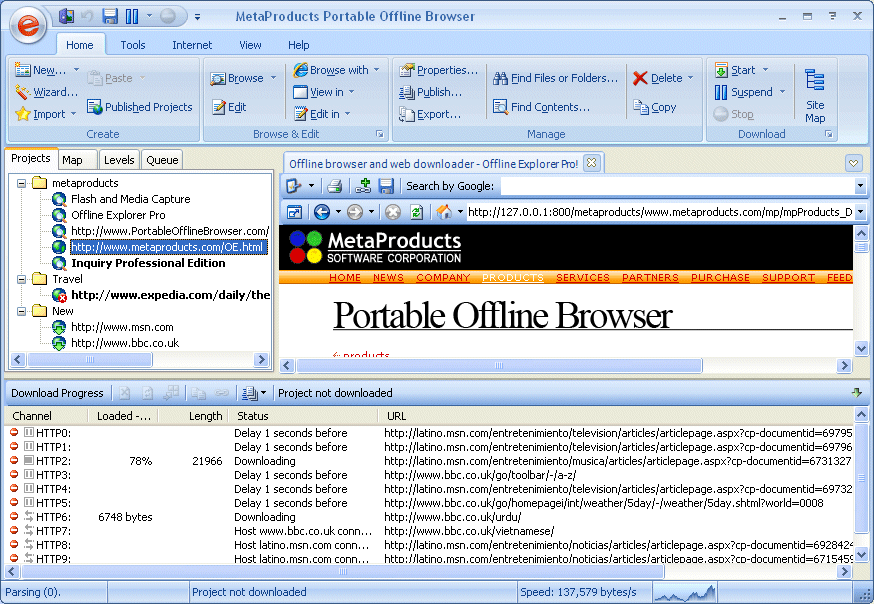Click the browser refresh icon
Viewport: 874px width, 604px height.
(416, 212)
